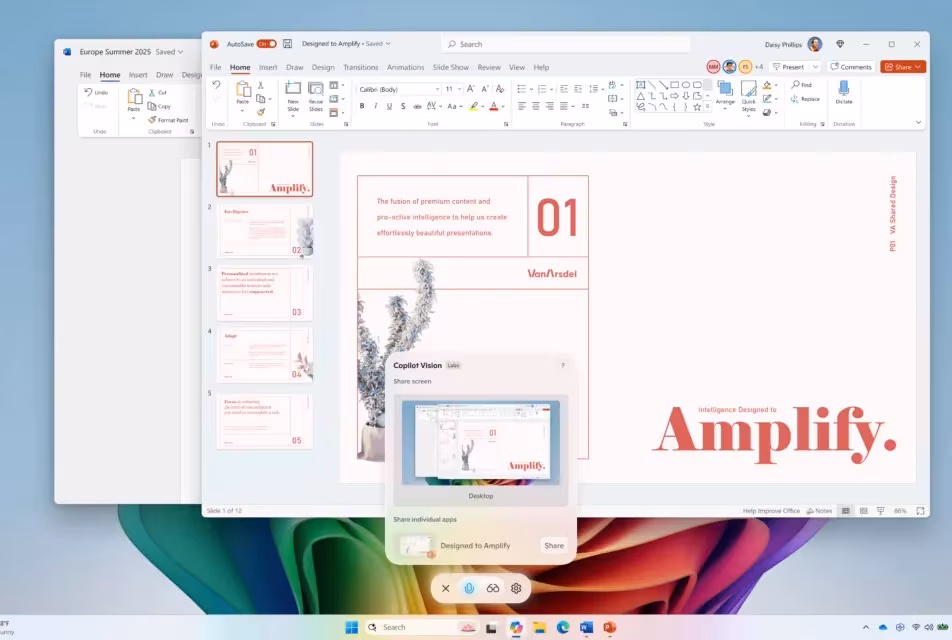Click the Format Painter brush in PowerPoint

pyautogui.click(x=260, y=112)
